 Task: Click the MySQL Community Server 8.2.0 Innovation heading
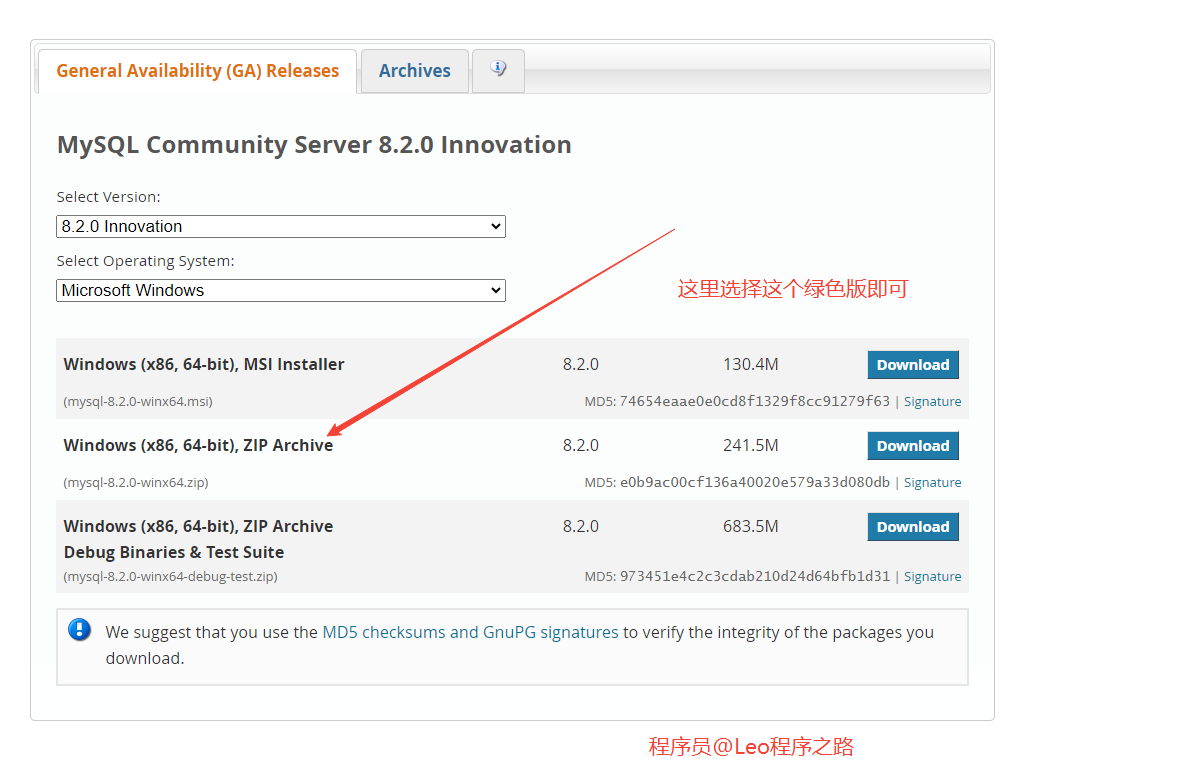click(314, 144)
